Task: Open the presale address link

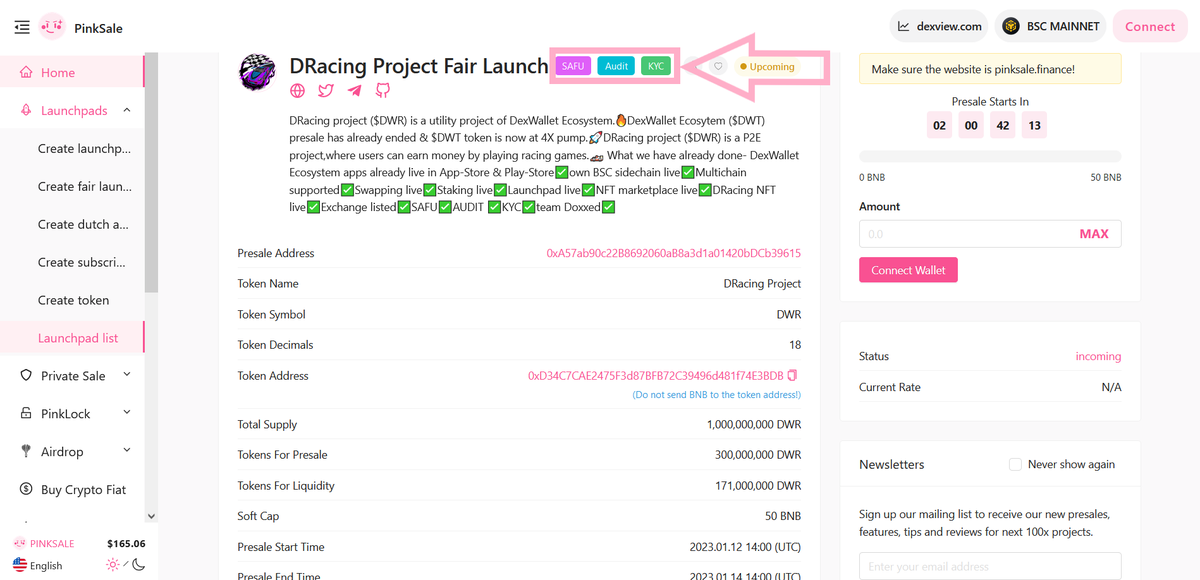Action: point(673,253)
